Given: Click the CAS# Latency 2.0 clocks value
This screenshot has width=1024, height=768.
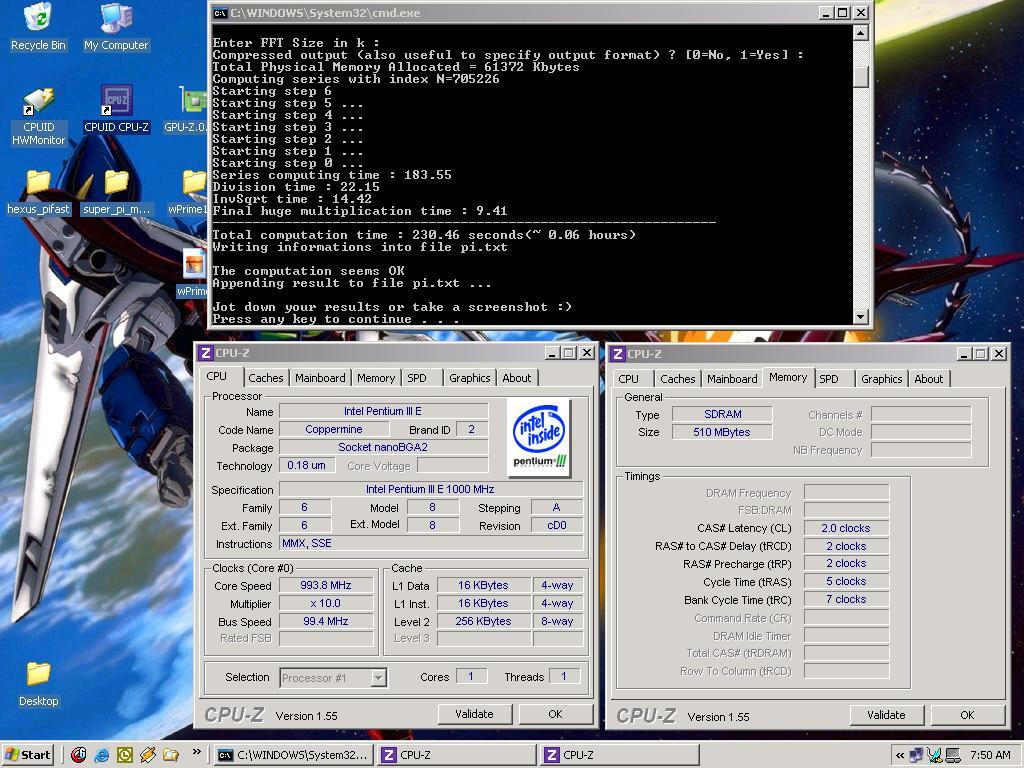Looking at the screenshot, I should point(846,528).
